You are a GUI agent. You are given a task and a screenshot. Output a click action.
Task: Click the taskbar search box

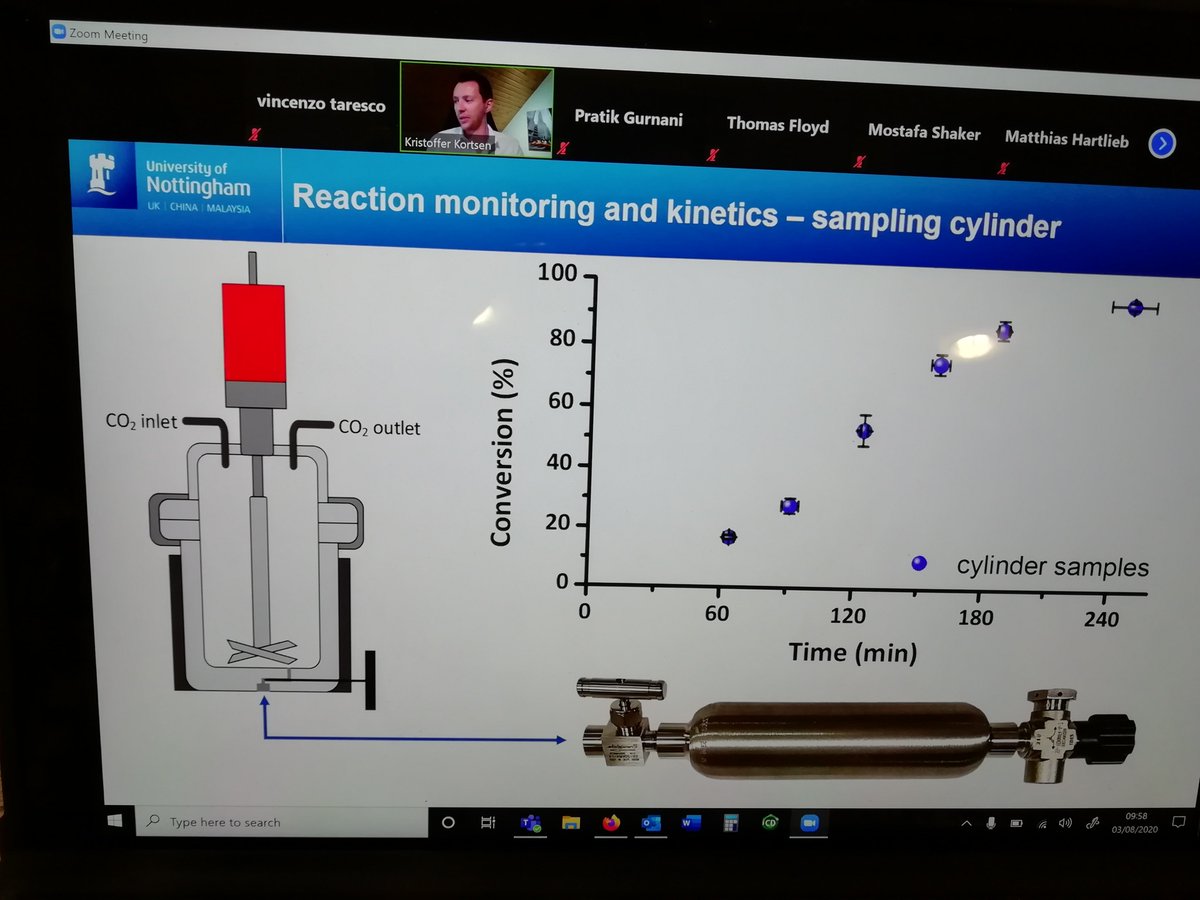coord(281,822)
